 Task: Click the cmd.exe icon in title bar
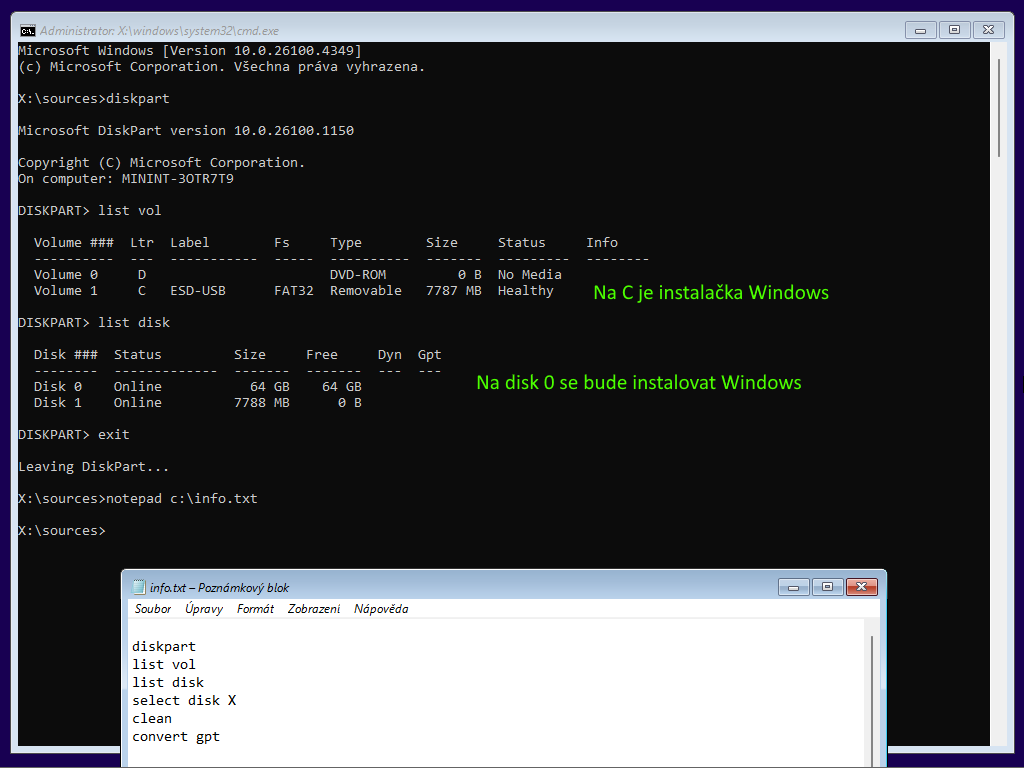pyautogui.click(x=27, y=31)
